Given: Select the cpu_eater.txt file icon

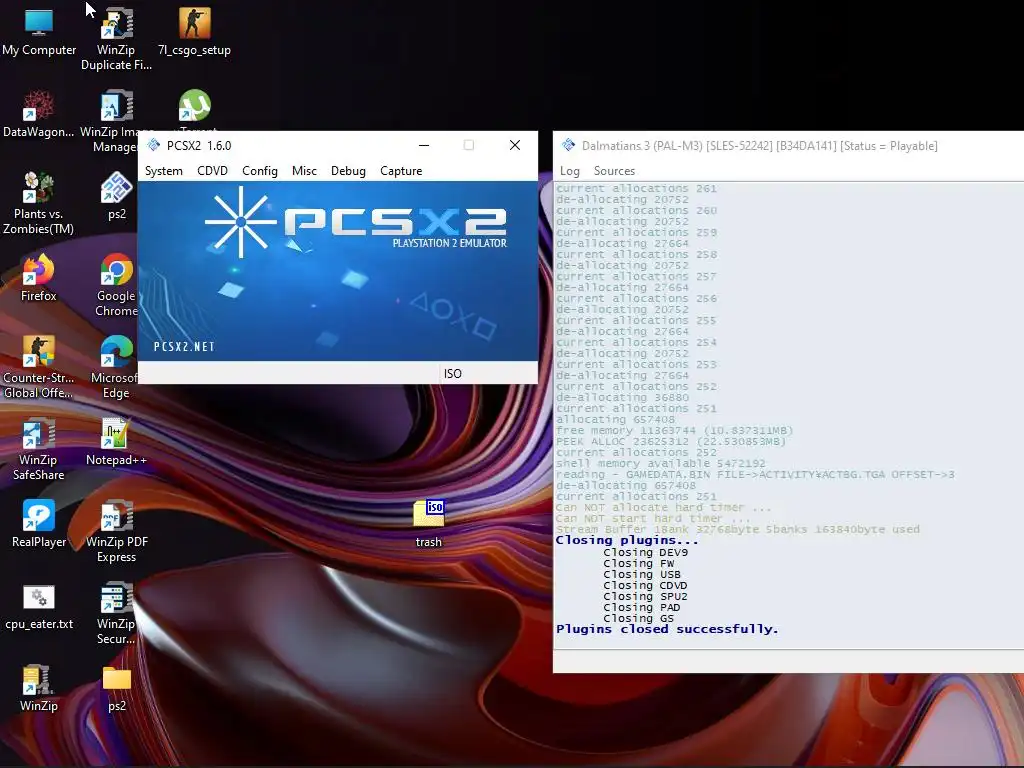Looking at the screenshot, I should coord(39,606).
